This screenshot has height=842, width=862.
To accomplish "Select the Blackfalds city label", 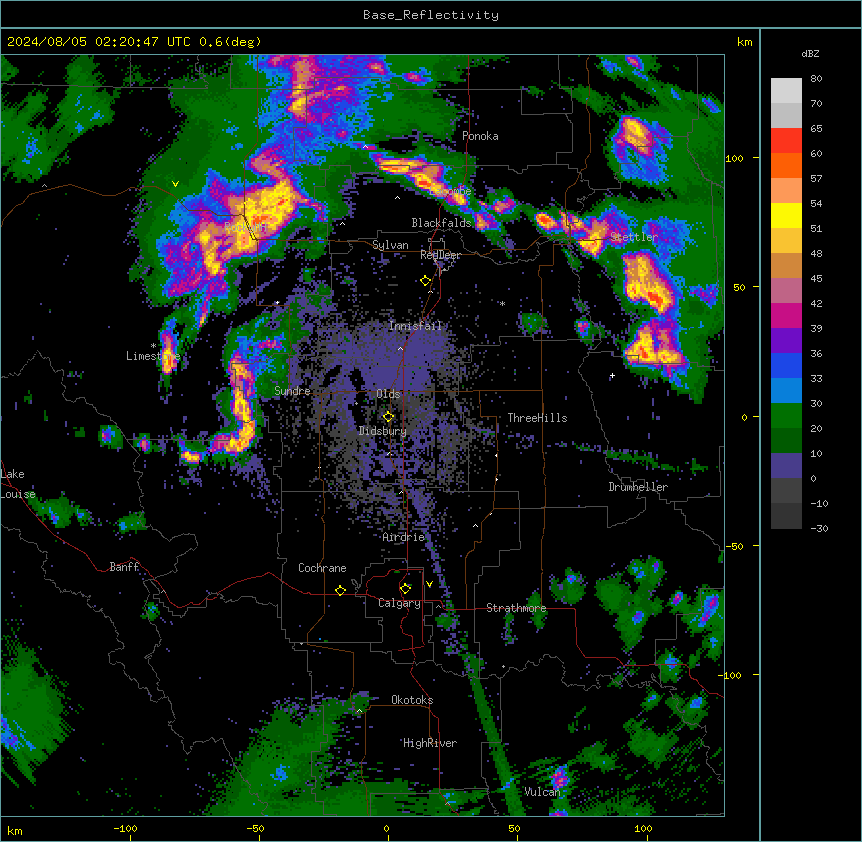I will click(x=441, y=223).
